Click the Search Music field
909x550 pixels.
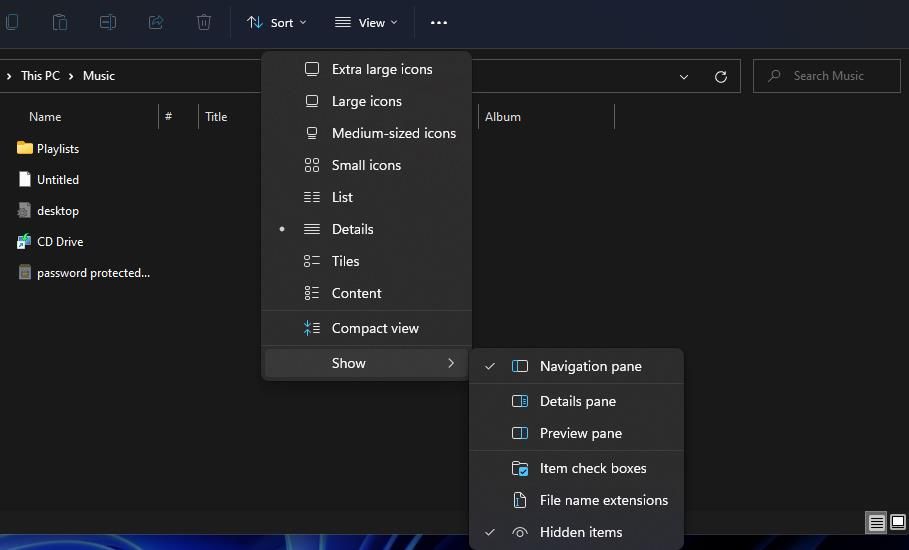(x=828, y=76)
